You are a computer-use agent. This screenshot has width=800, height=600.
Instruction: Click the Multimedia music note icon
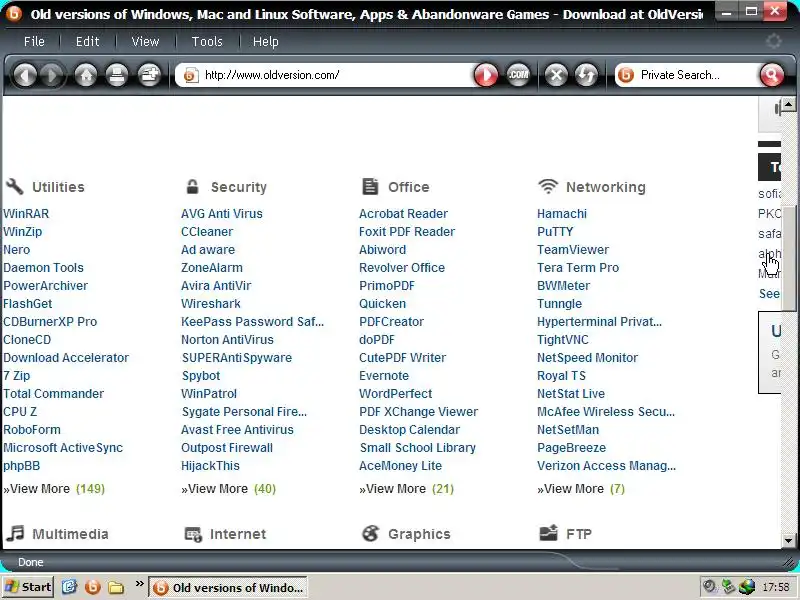(x=15, y=534)
